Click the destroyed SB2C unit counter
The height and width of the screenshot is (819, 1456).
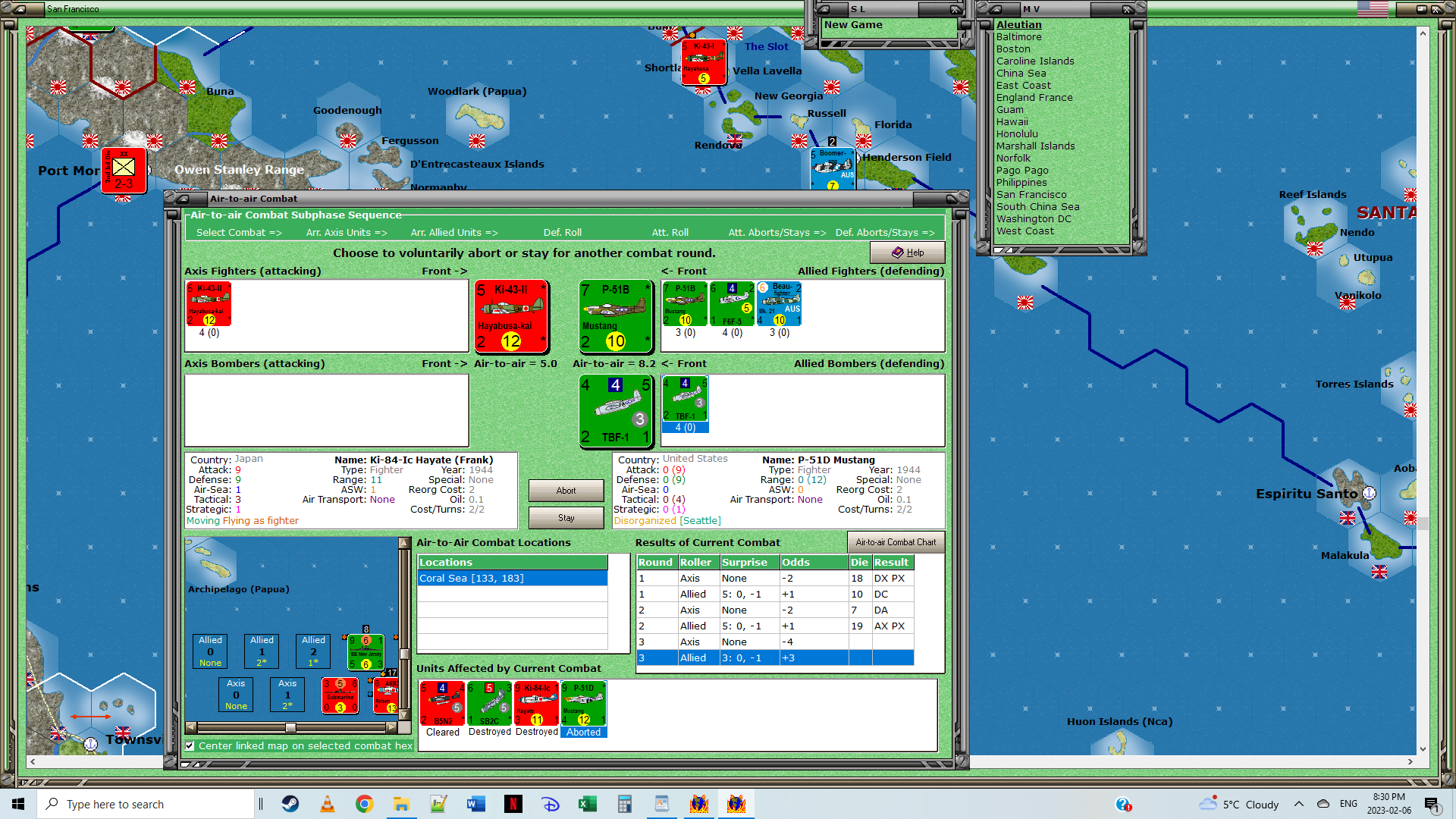[489, 703]
